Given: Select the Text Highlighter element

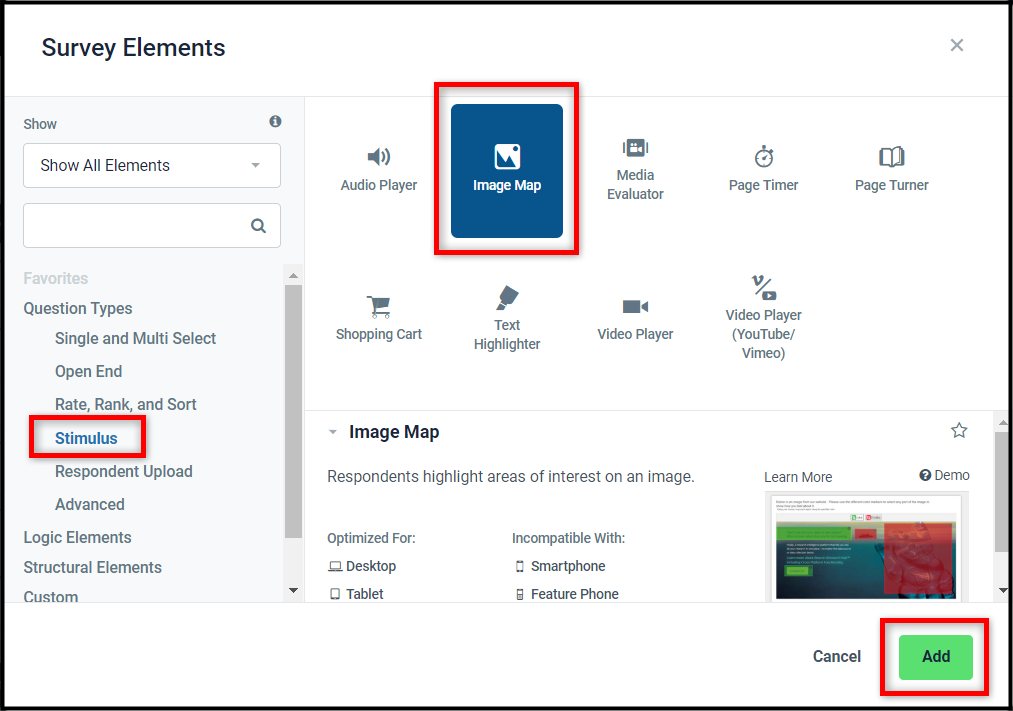Looking at the screenshot, I should (x=506, y=319).
